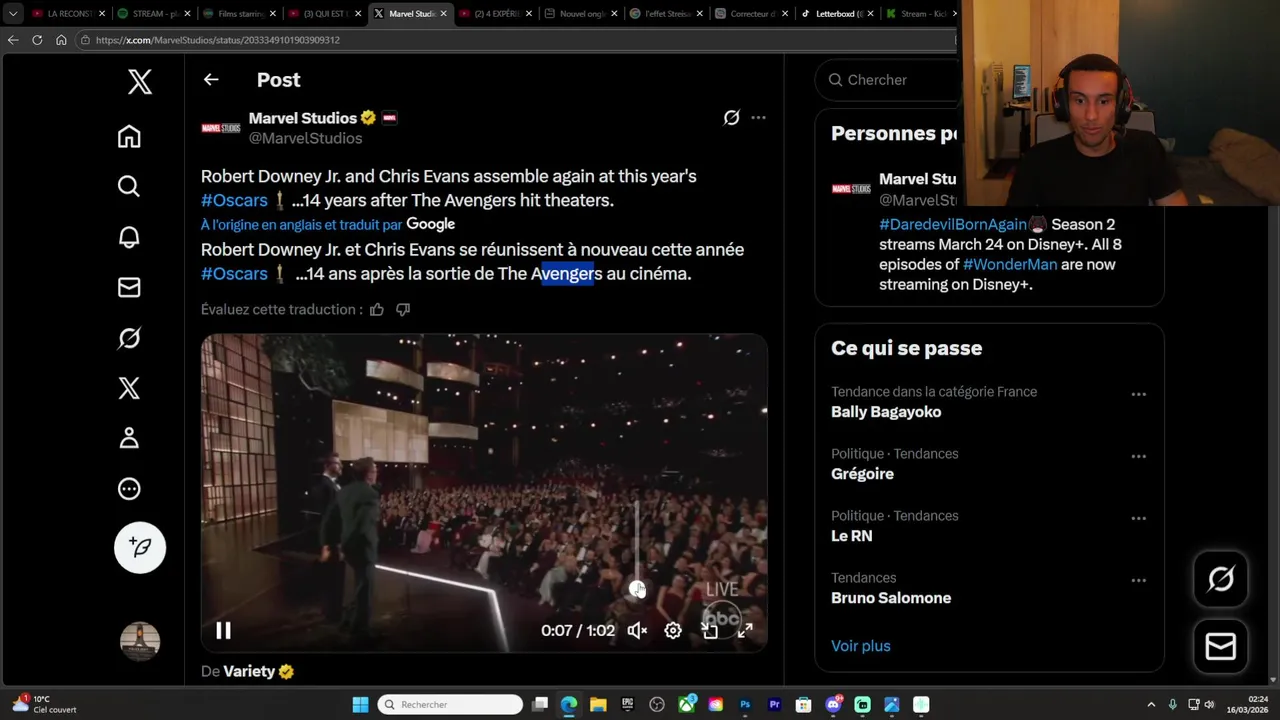
Task: Open Windows Start menu
Action: (360, 705)
